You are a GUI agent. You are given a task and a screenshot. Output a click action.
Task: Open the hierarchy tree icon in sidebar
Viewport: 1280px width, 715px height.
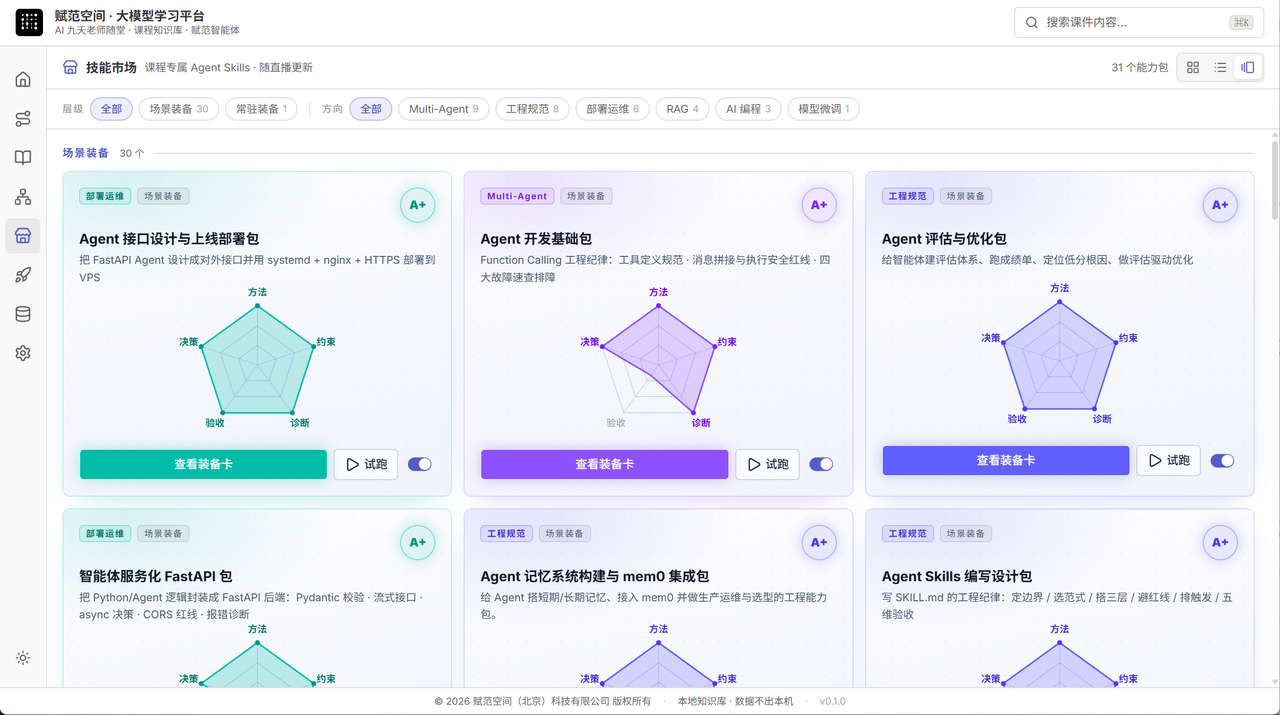click(23, 197)
